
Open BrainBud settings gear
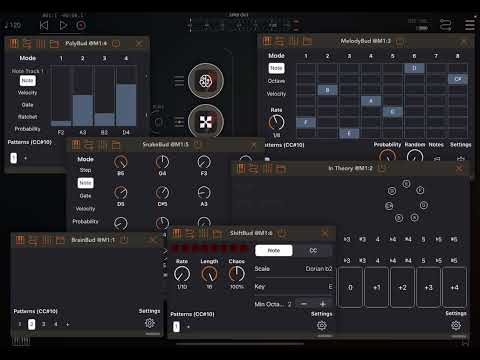click(x=150, y=323)
